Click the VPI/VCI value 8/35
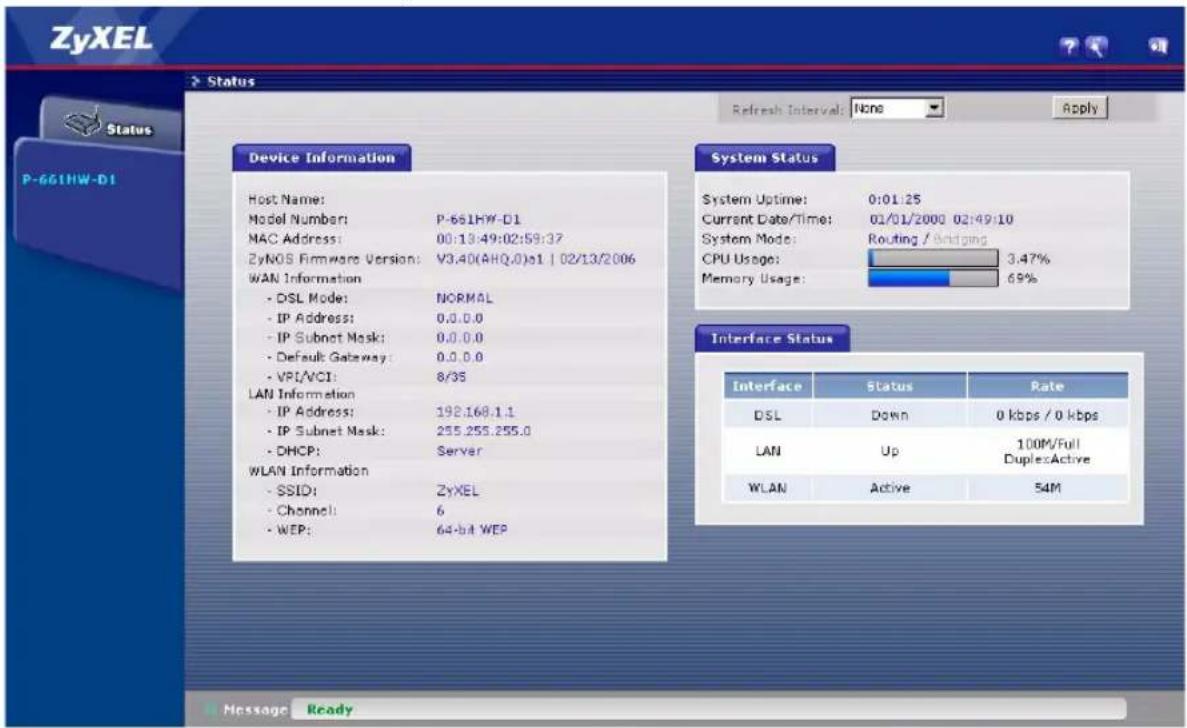 tap(451, 377)
